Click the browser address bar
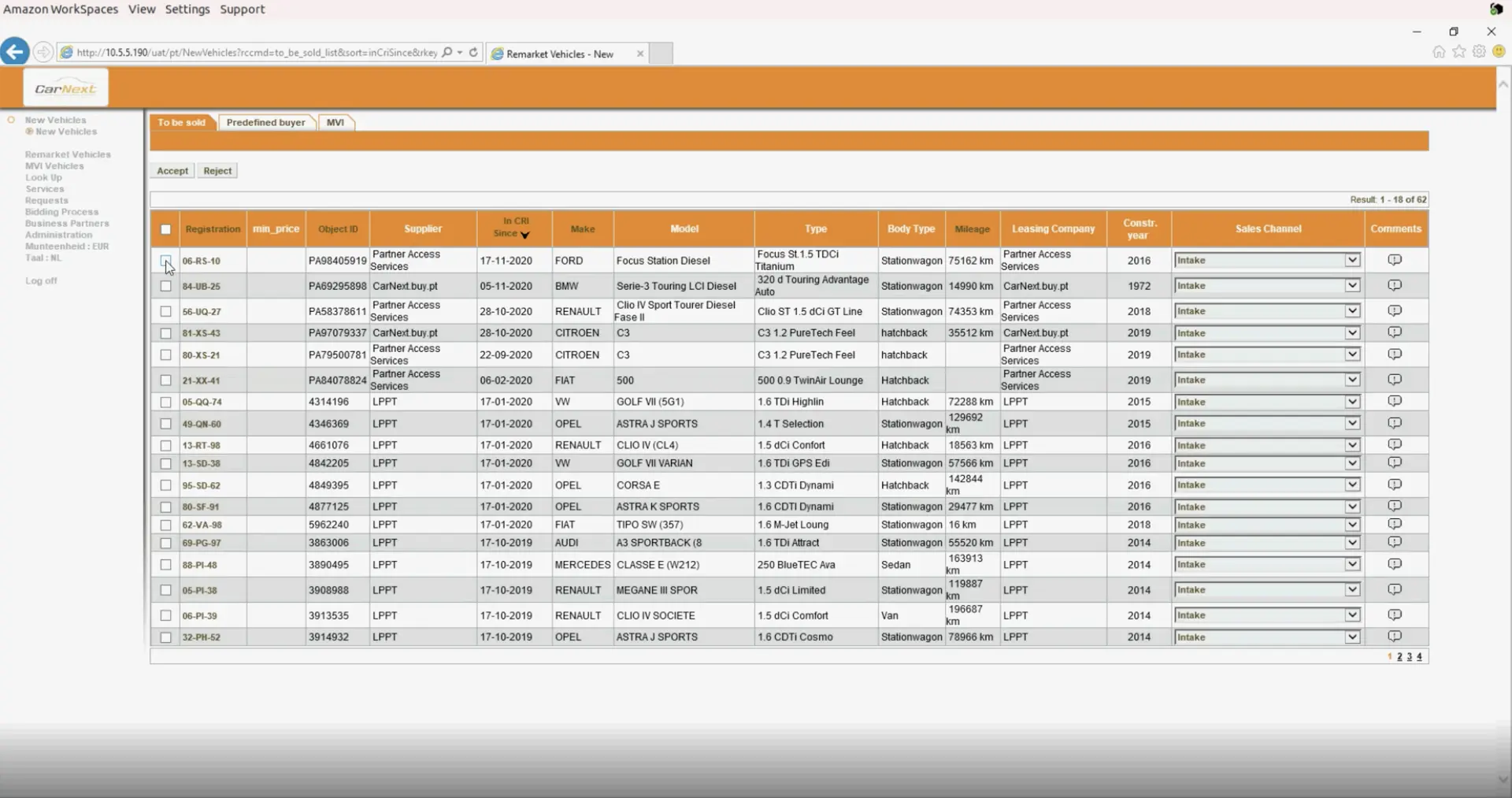Screen dimensions: 1512x798 pyautogui.click(x=256, y=53)
